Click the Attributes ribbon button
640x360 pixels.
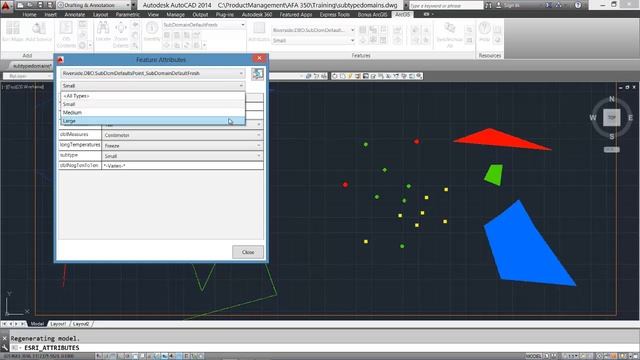(x=258, y=32)
